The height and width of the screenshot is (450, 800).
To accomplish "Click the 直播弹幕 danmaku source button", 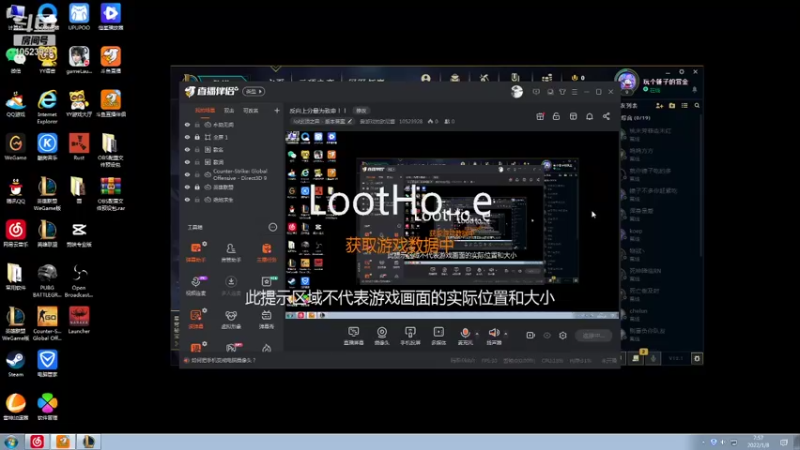I will 354,335.
